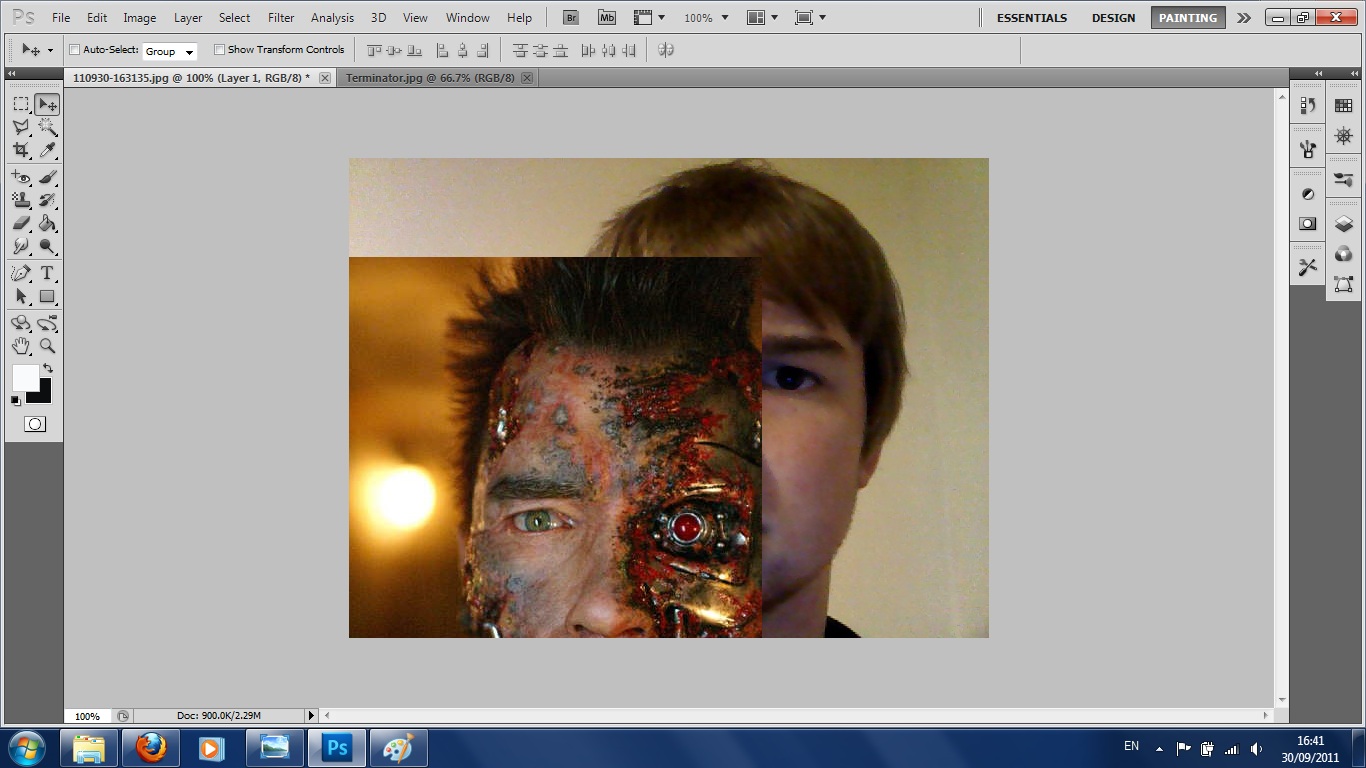This screenshot has height=768, width=1366.
Task: Select the Rectangle shape tool
Action: coord(47,296)
